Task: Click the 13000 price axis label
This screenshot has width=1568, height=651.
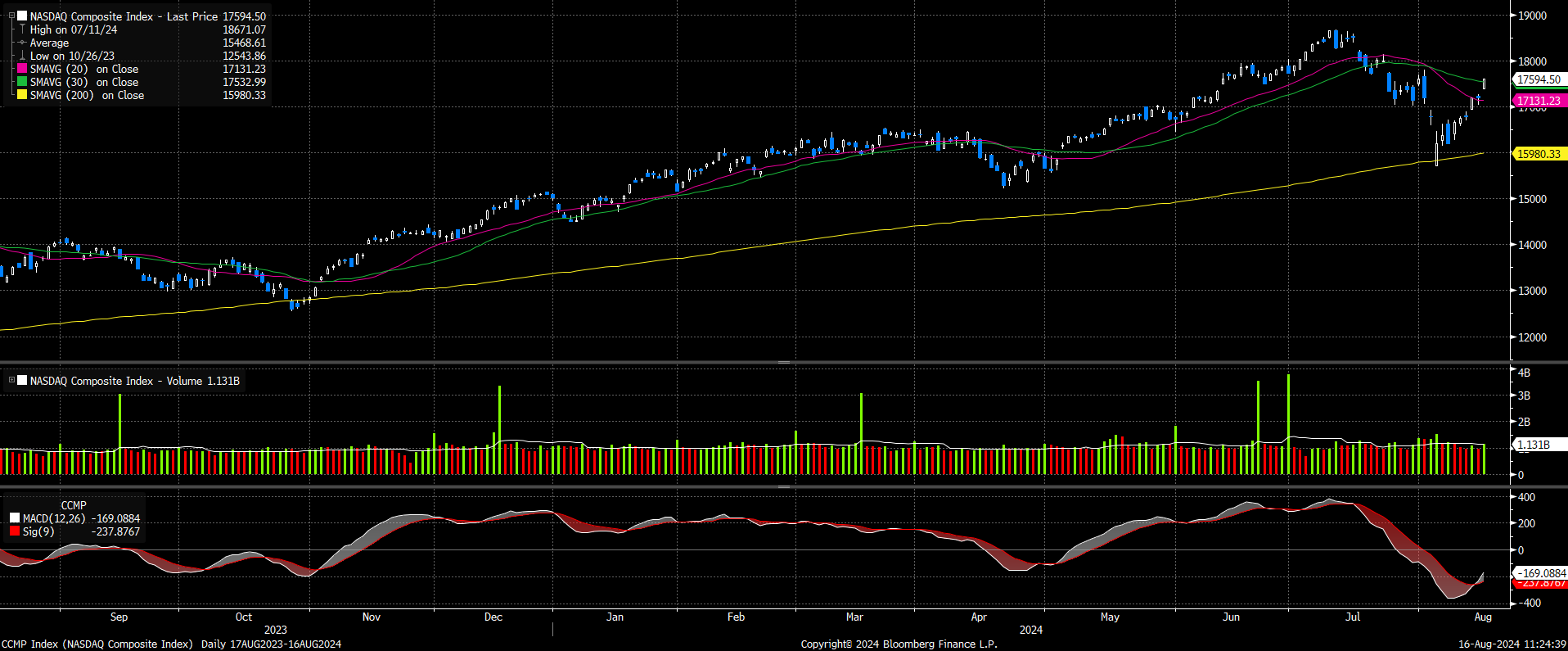Action: click(1532, 291)
